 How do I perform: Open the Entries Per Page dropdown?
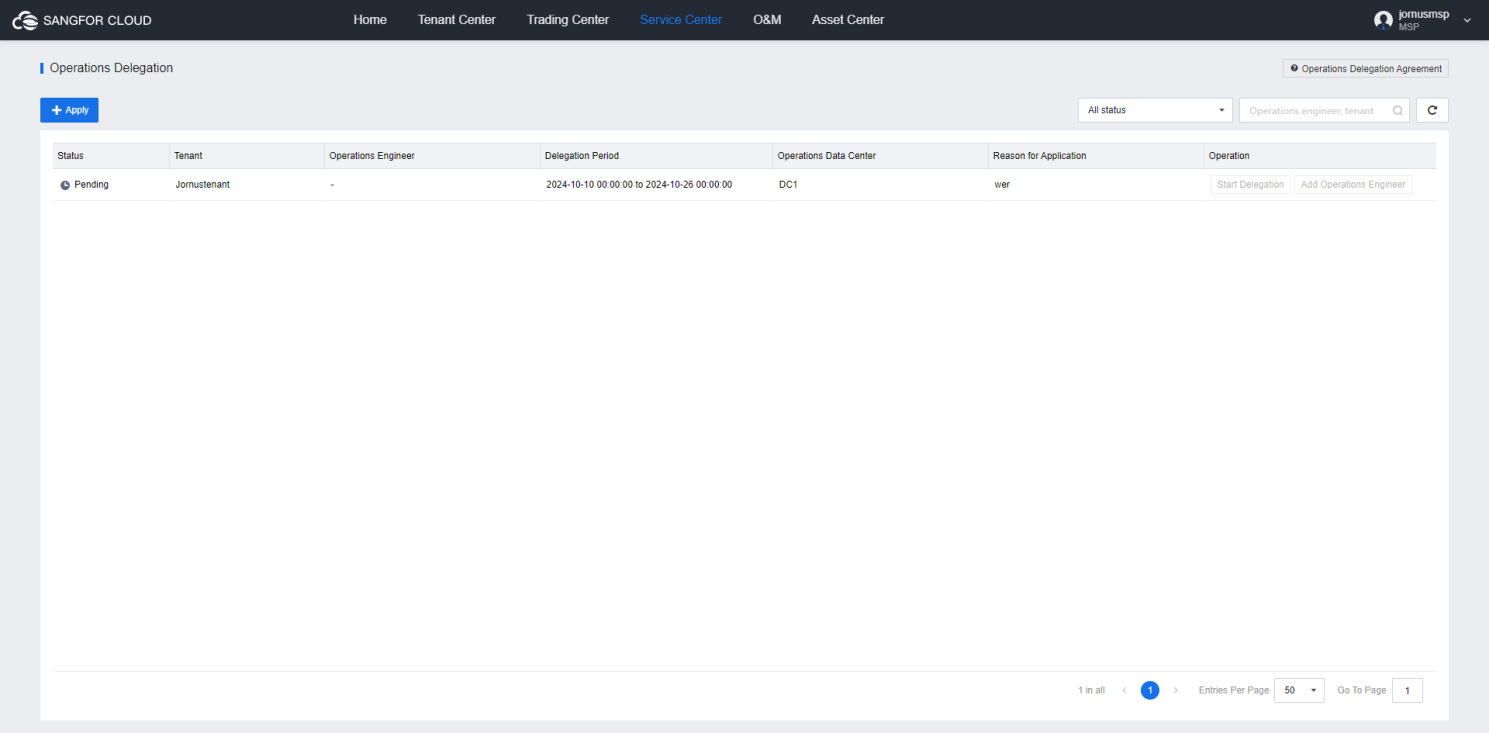[x=1298, y=690]
